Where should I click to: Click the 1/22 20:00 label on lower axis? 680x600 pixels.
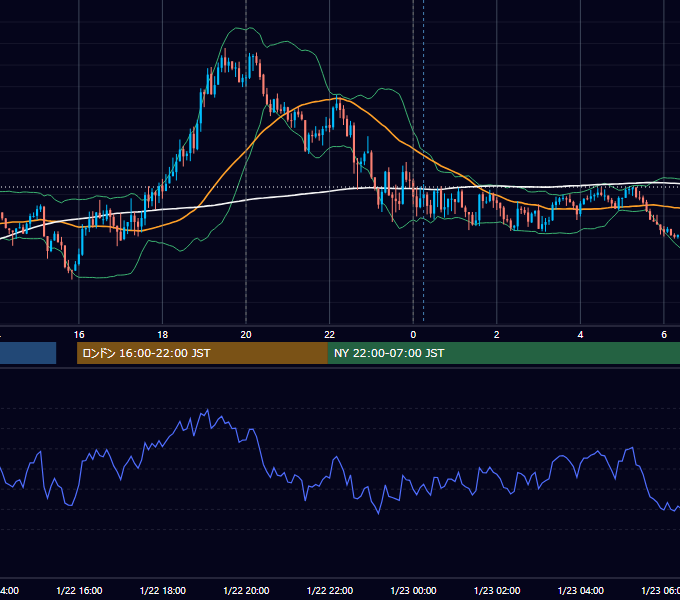246,591
